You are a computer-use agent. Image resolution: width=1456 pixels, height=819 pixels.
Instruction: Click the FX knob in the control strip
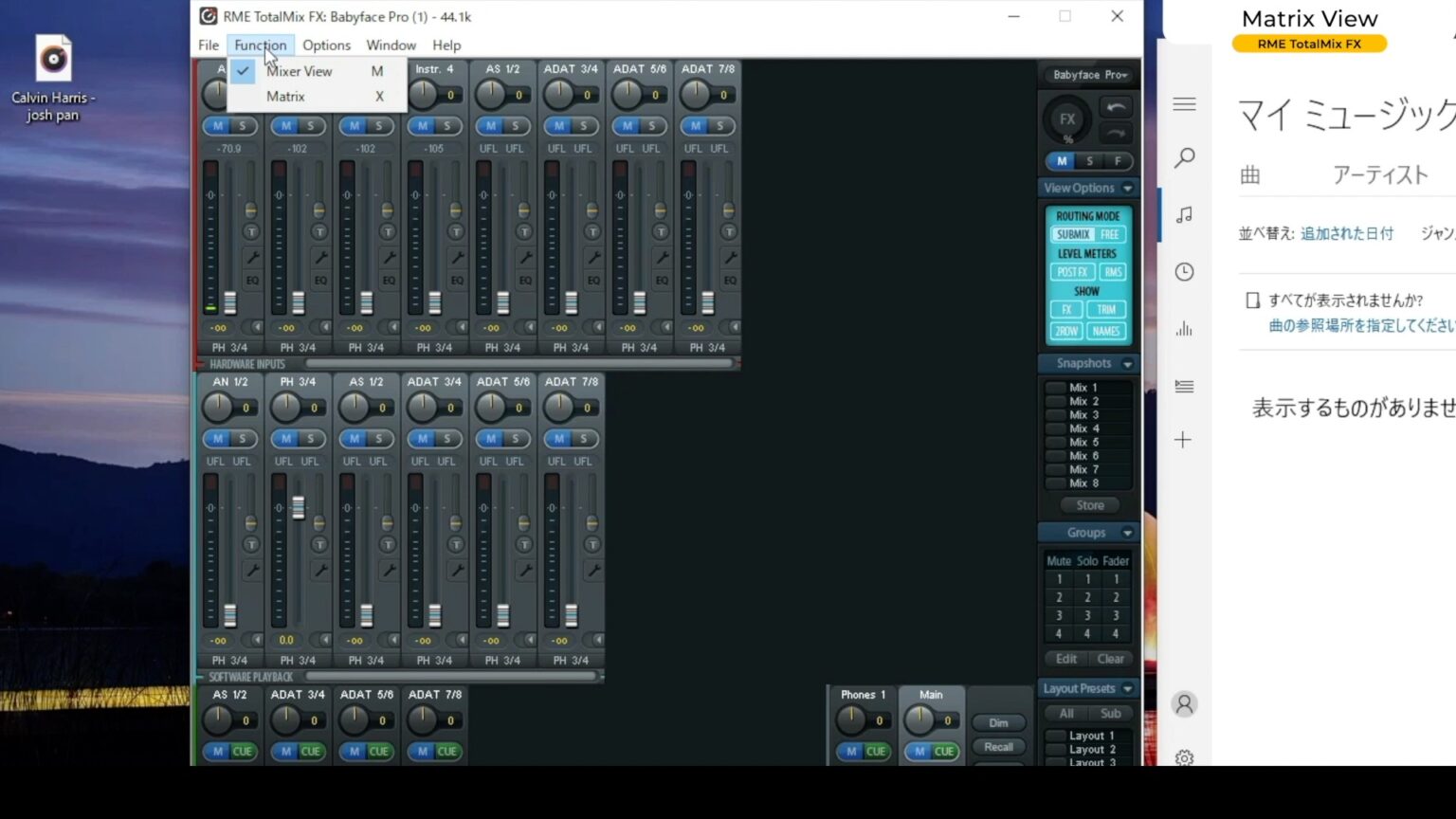tap(1065, 119)
